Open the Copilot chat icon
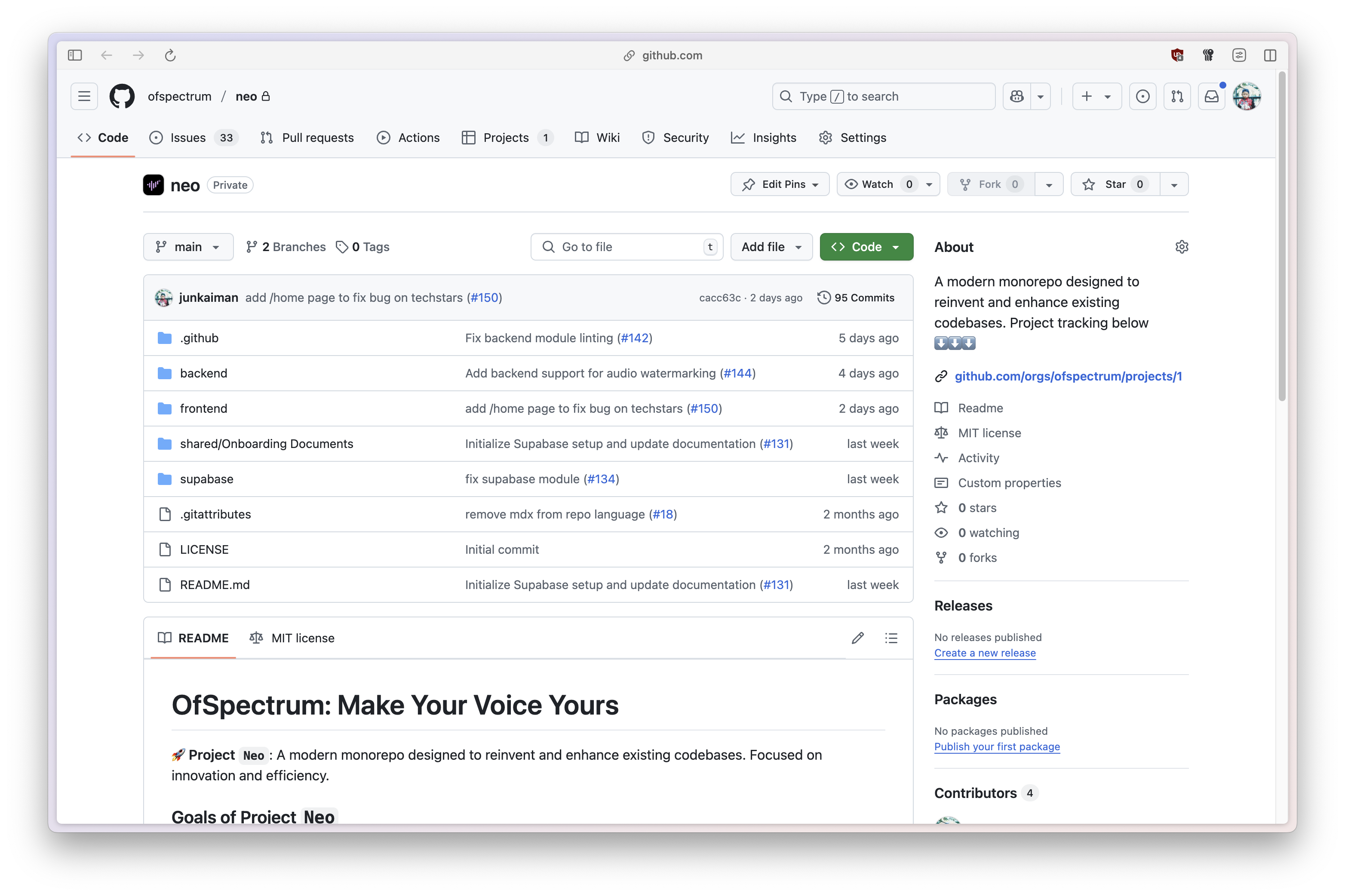Image resolution: width=1345 pixels, height=896 pixels. click(x=1017, y=96)
